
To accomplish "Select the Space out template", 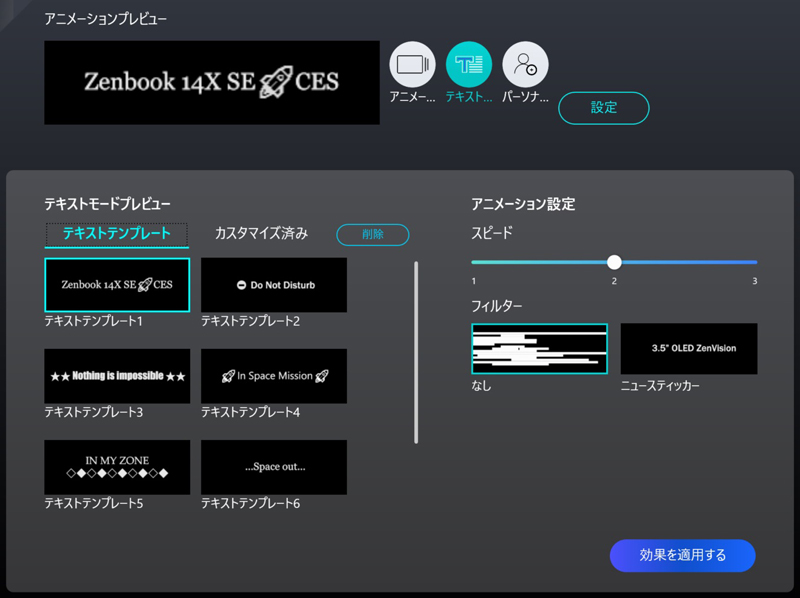I will point(273,467).
